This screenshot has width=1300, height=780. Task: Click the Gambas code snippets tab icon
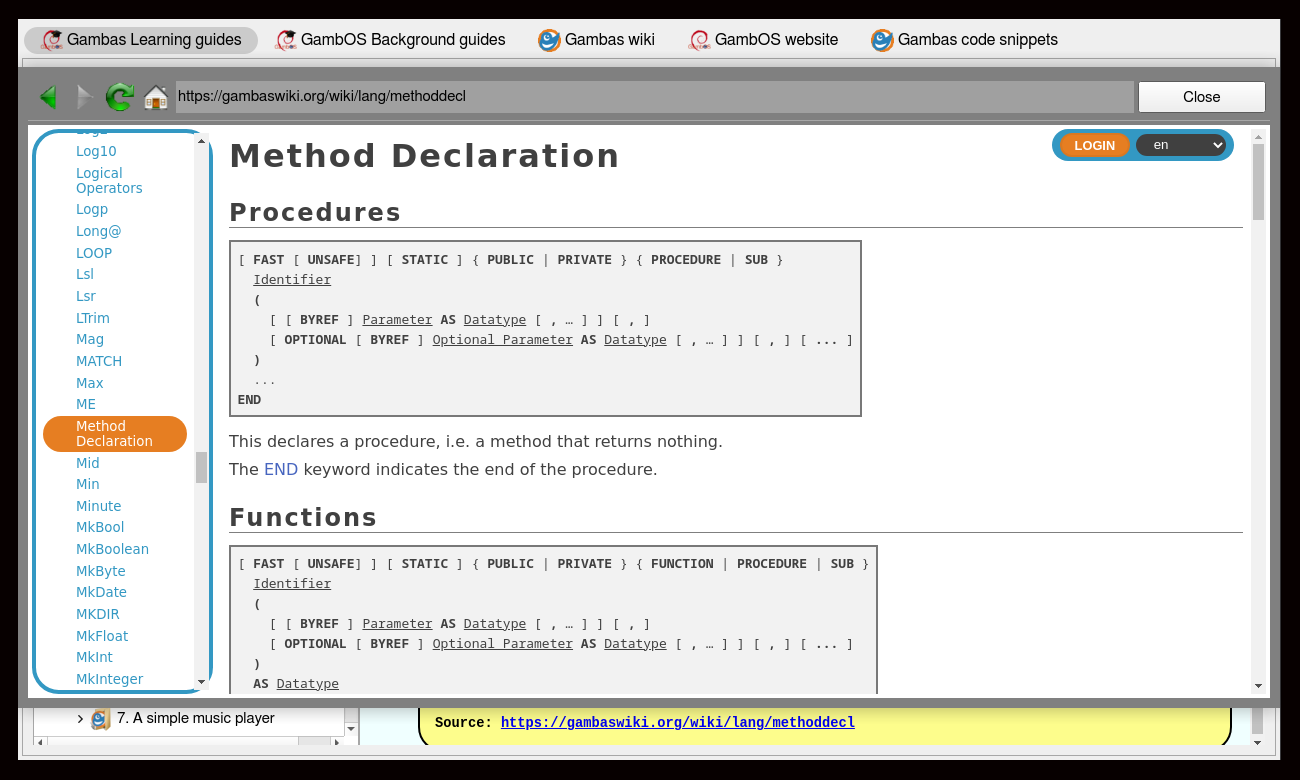point(882,40)
